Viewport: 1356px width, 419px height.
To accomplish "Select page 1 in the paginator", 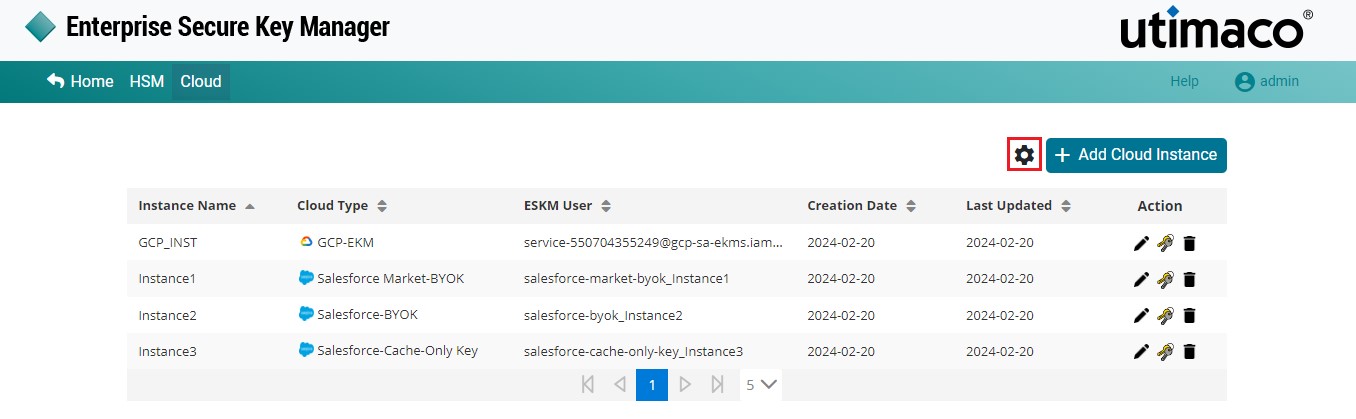I will coord(652,384).
